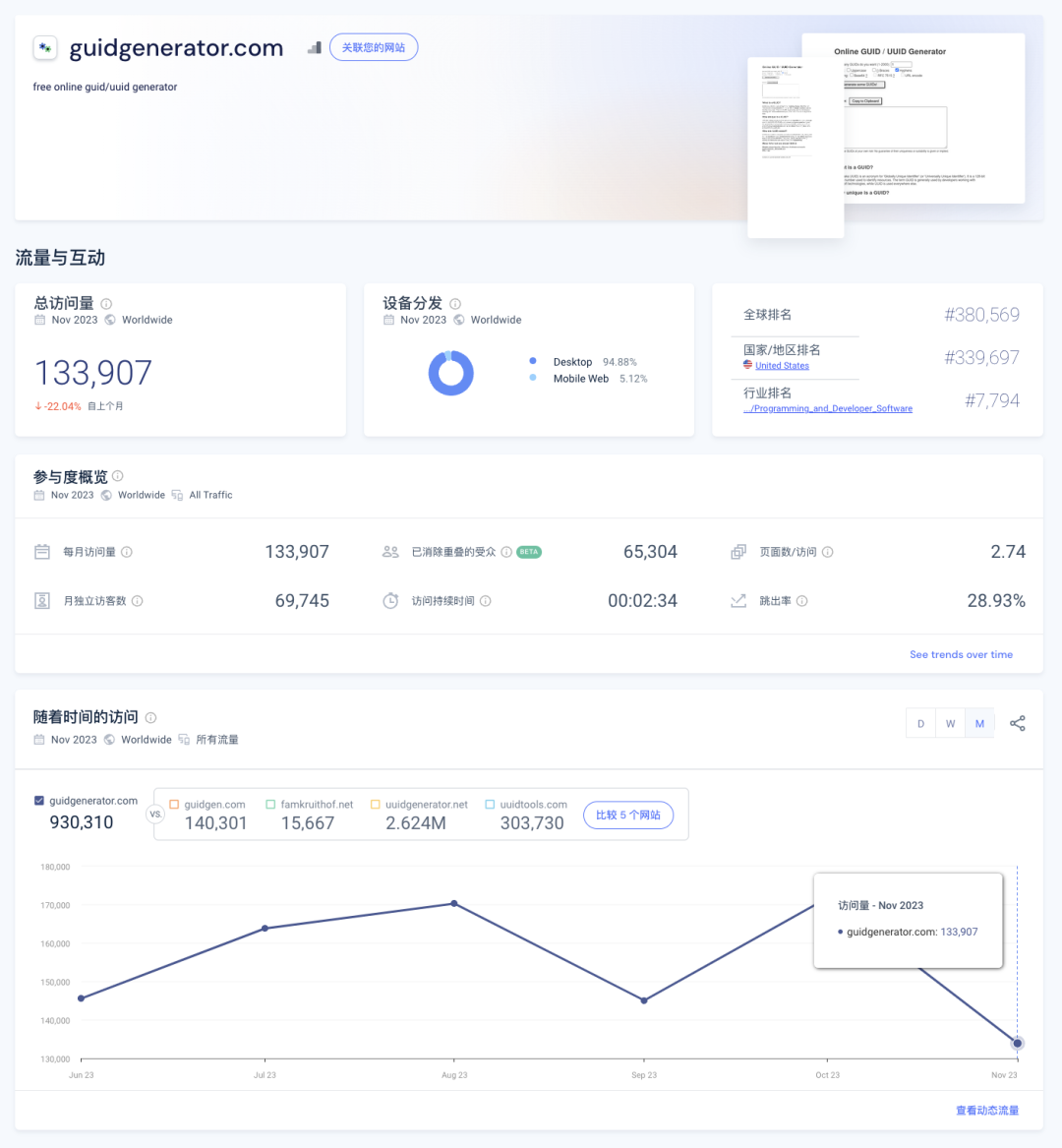Click info icon next to 总访问量
Viewport: 1062px width, 1148px height.
pyautogui.click(x=106, y=304)
